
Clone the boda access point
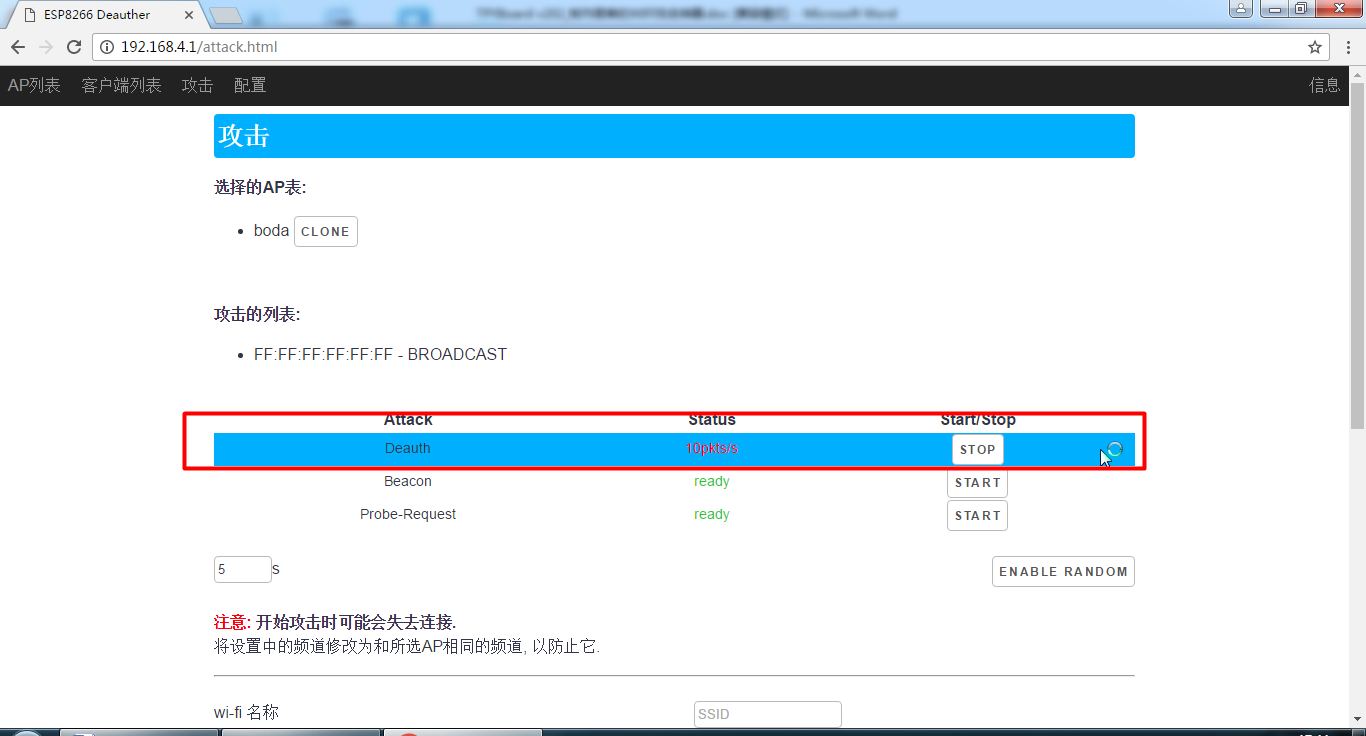click(x=325, y=232)
